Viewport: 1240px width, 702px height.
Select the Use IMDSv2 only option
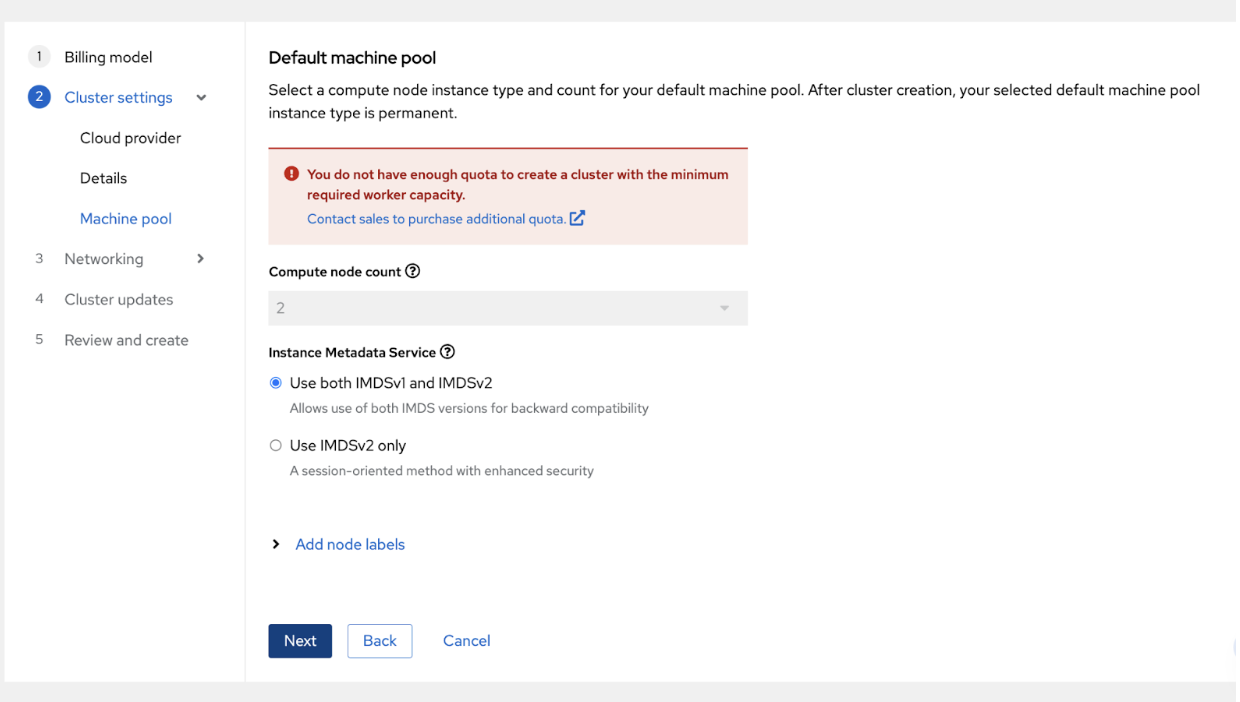point(276,446)
